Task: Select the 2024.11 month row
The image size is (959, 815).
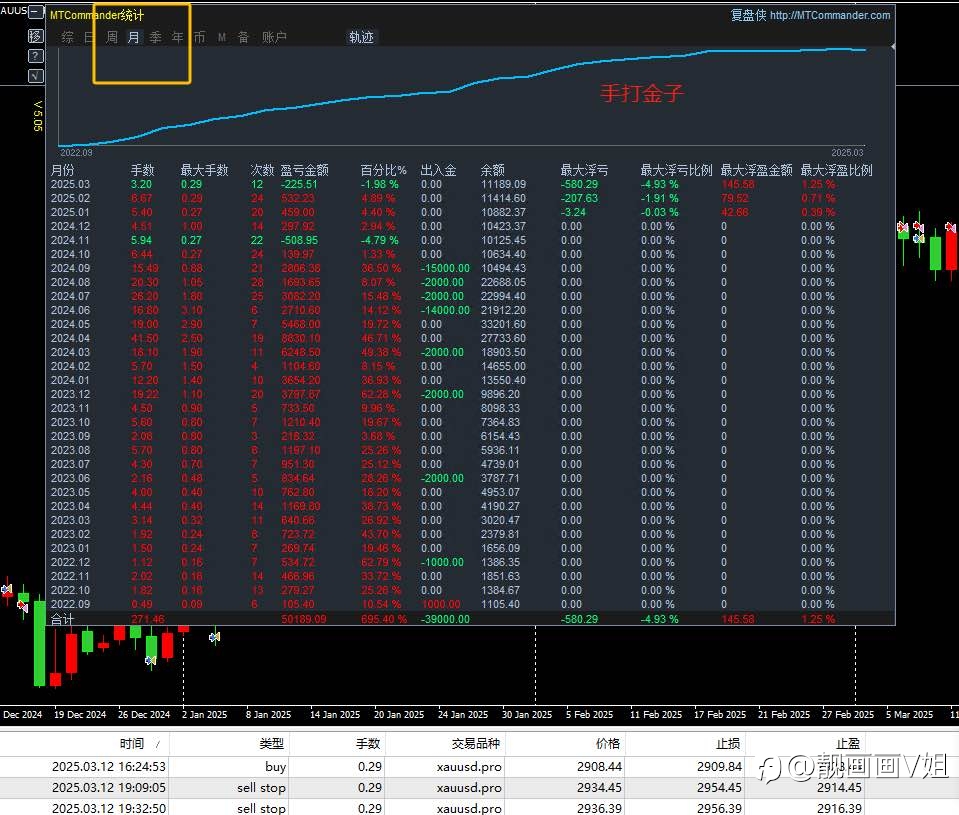Action: pos(471,241)
